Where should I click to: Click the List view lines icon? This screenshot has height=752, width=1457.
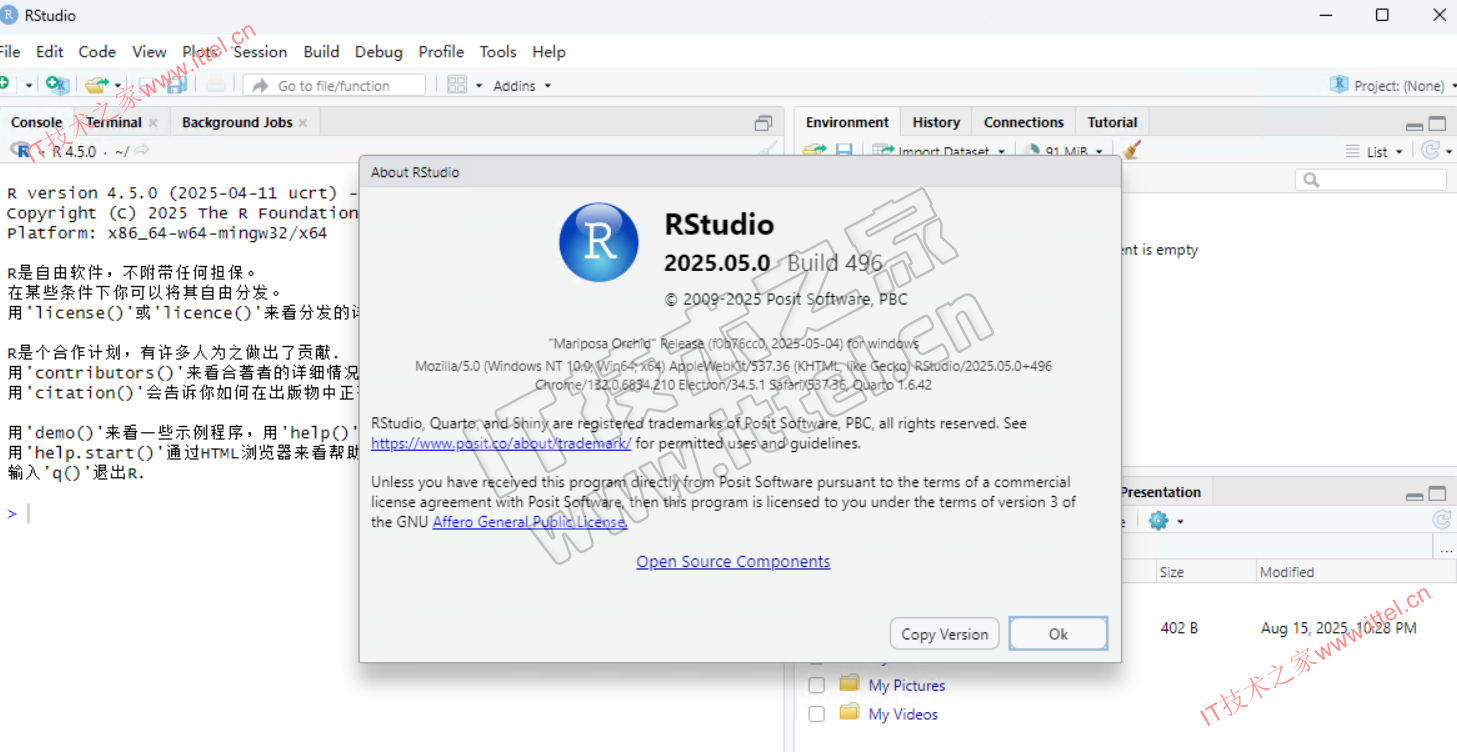tap(1352, 151)
